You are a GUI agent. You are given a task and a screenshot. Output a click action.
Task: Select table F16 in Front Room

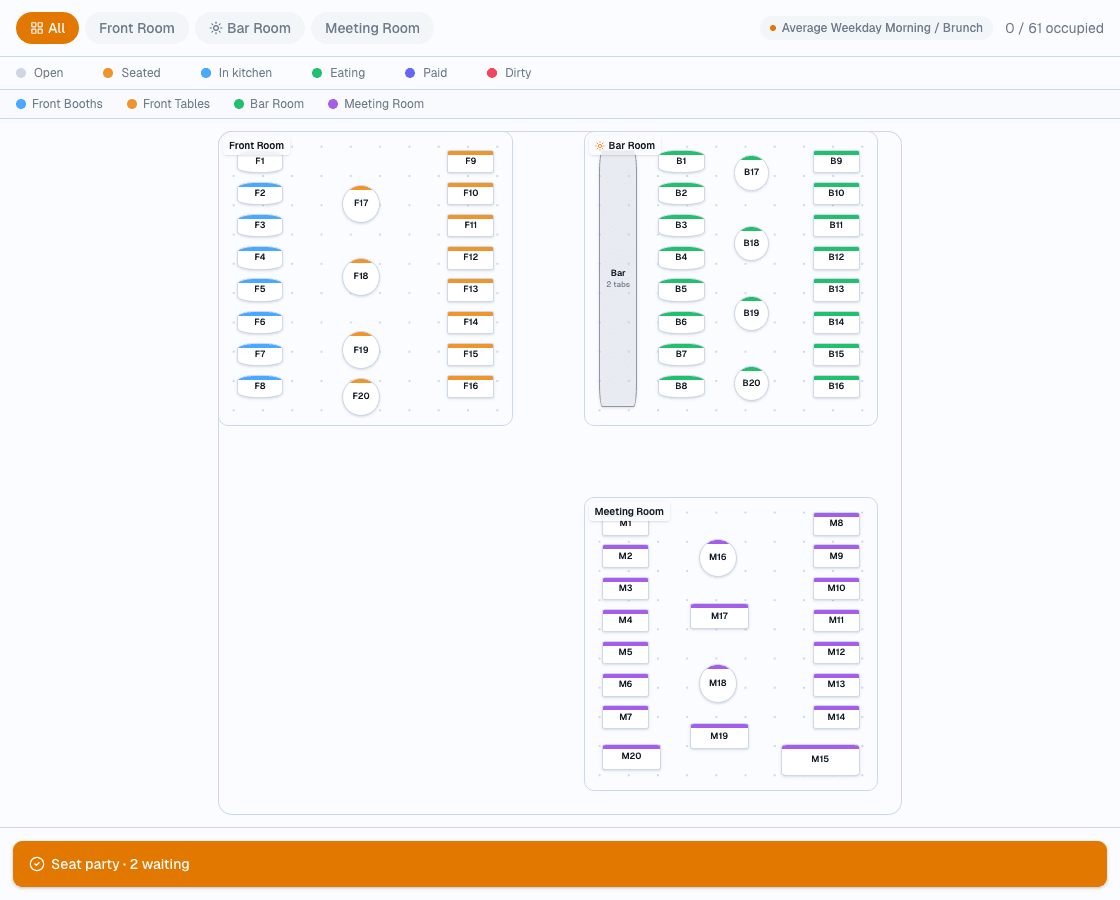(470, 386)
